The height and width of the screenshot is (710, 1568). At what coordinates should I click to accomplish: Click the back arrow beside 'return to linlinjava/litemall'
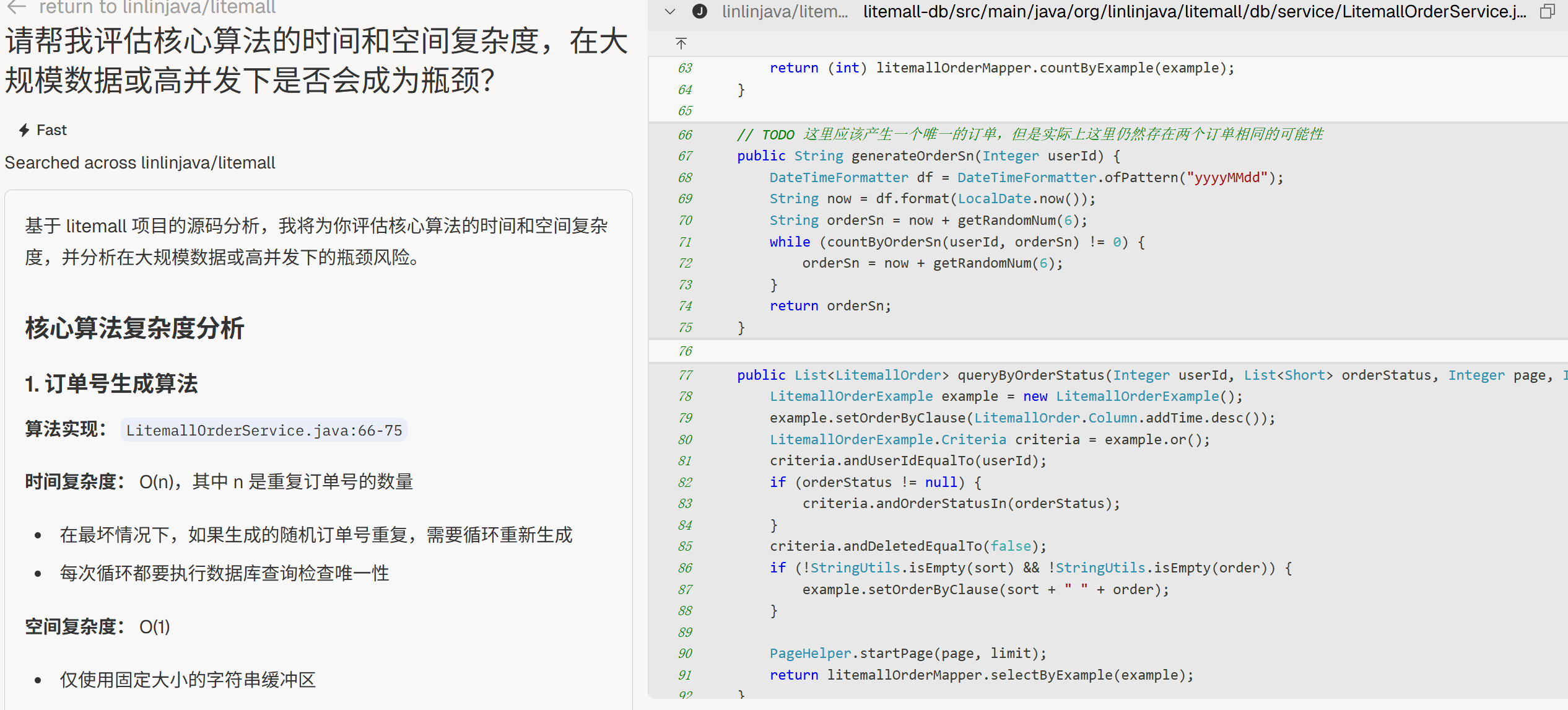tap(17, 7)
